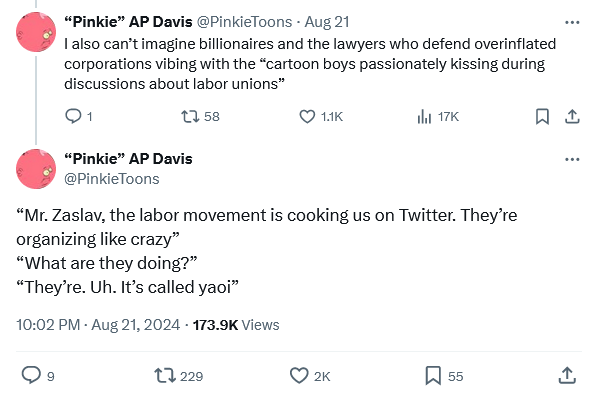Viewport: 598px width, 395px height.
Task: Share the first tweet via upload icon
Action: point(572,116)
